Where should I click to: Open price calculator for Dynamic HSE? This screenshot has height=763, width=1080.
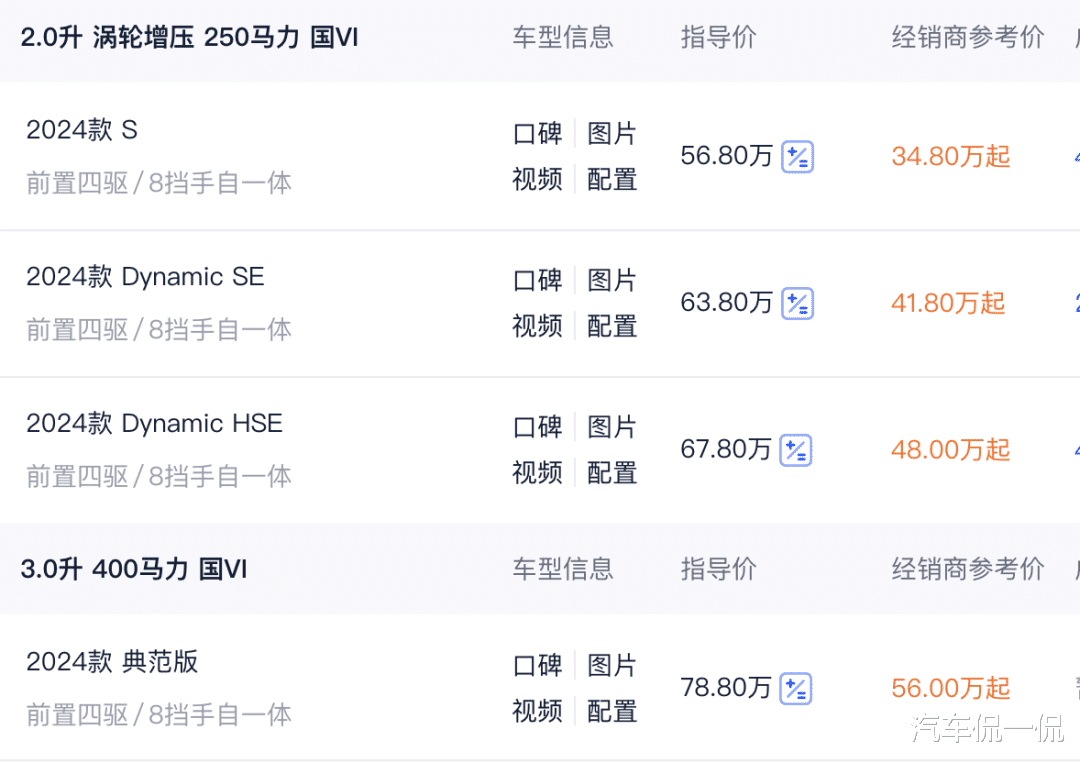click(796, 450)
